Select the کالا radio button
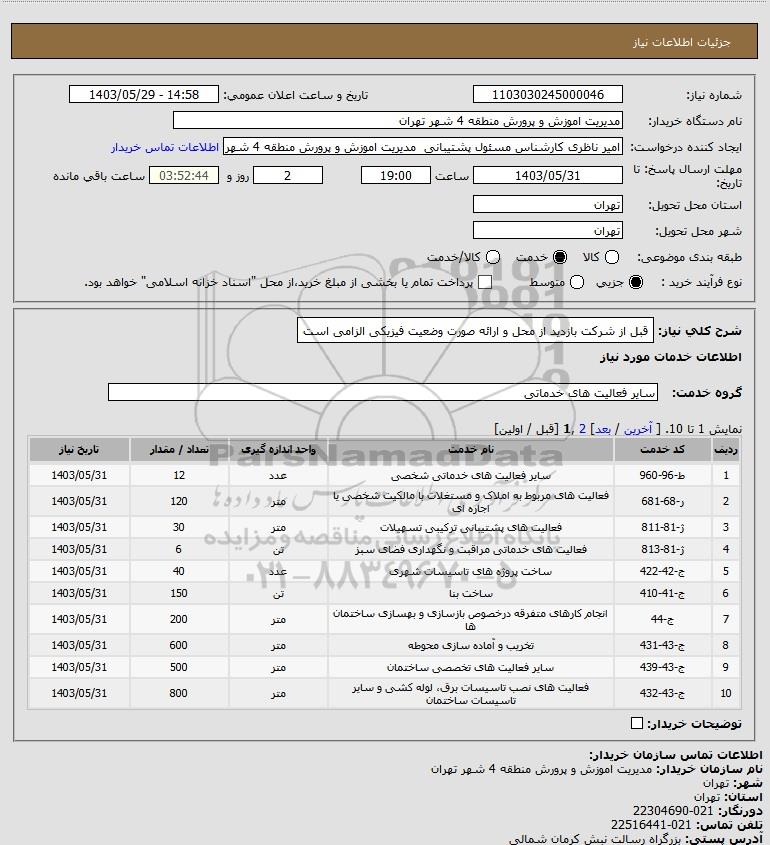This screenshot has width=770, height=845. [612, 257]
